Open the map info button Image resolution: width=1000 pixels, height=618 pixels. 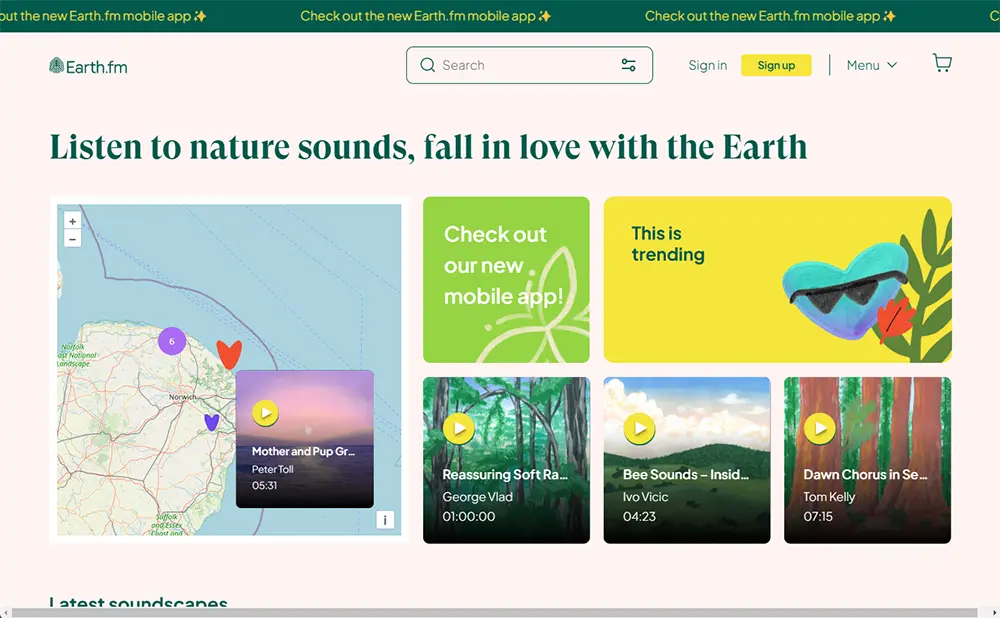click(x=385, y=520)
